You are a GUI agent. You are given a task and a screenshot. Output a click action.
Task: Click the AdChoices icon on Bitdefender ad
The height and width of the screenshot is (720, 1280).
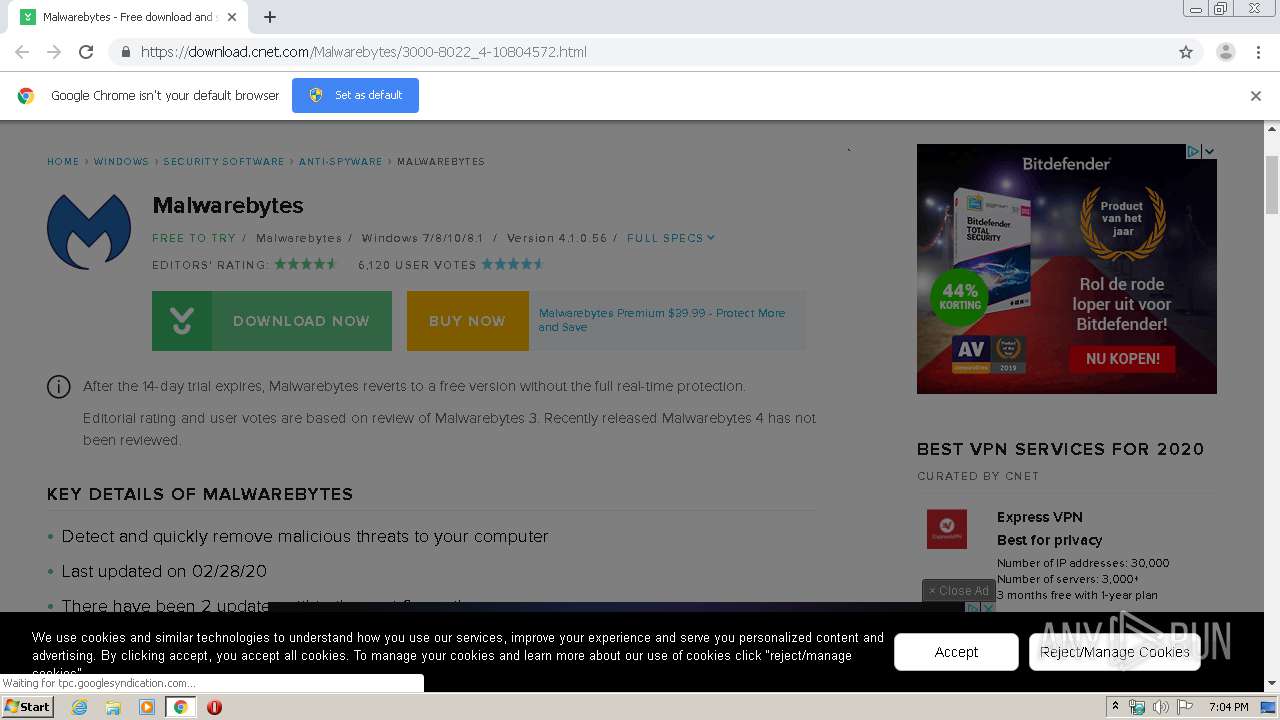[x=1193, y=151]
